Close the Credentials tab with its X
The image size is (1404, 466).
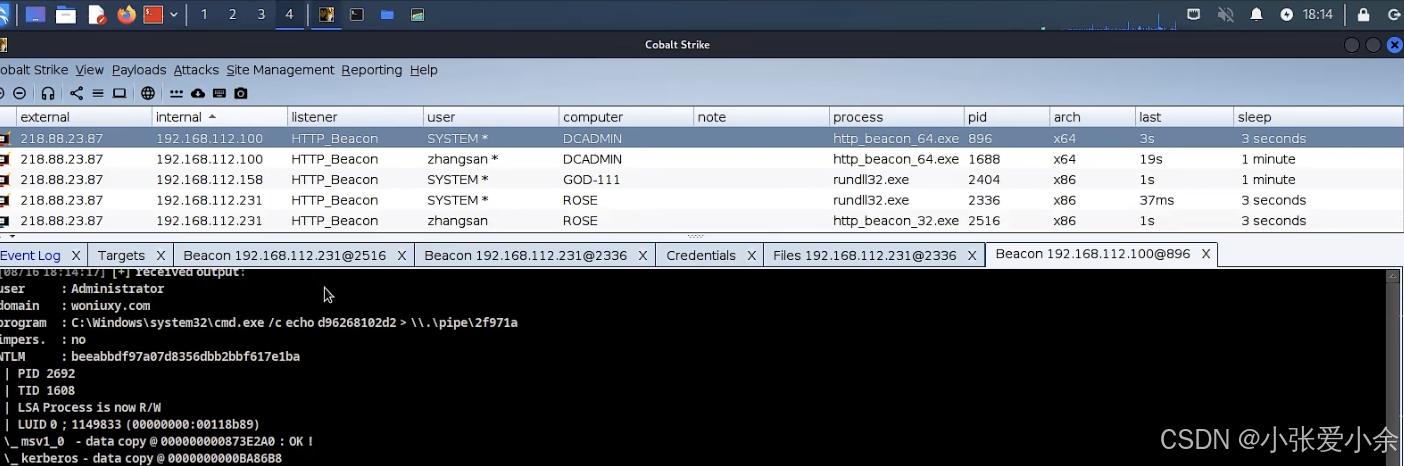750,256
